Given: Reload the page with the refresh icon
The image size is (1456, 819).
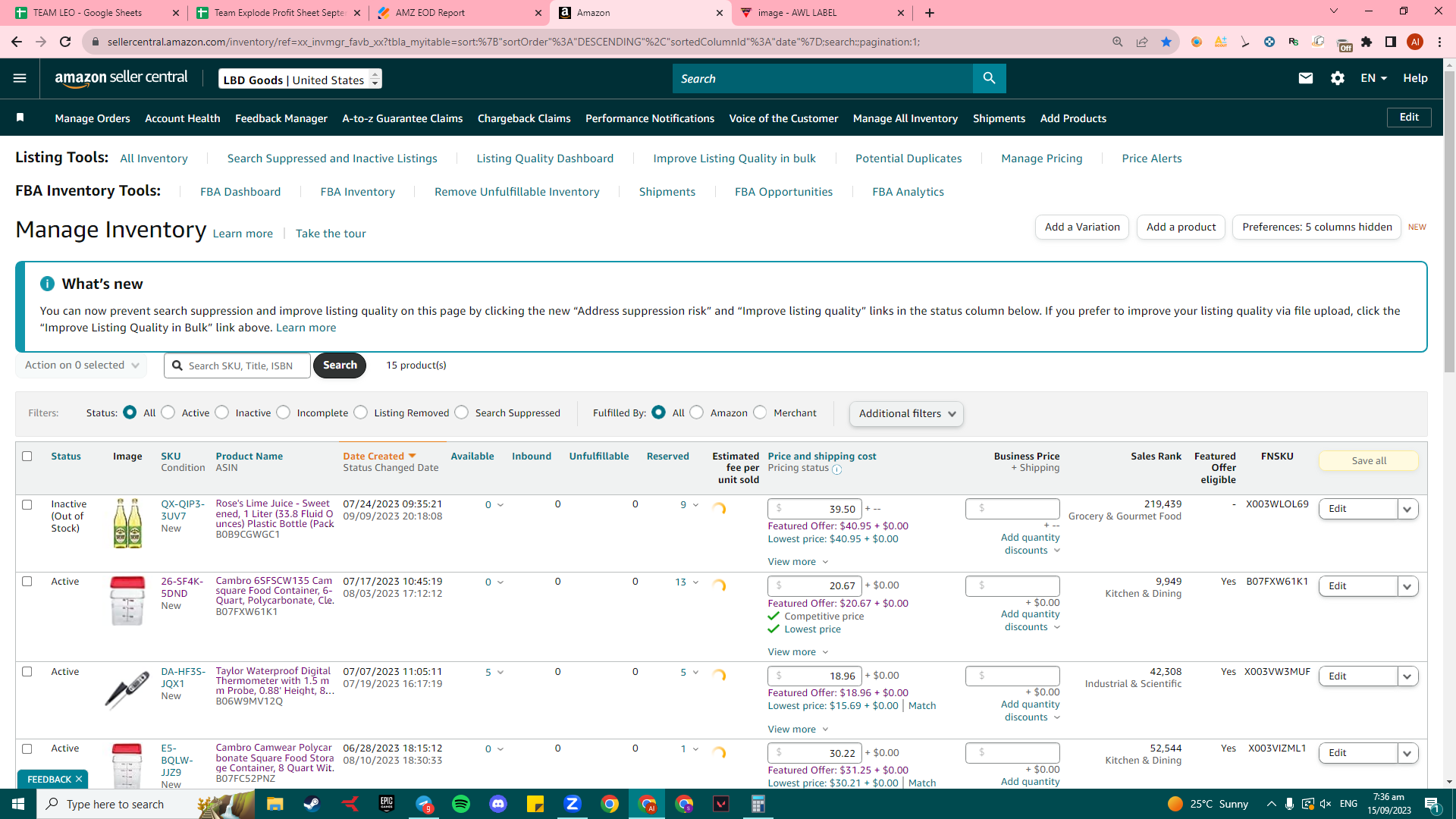Looking at the screenshot, I should pyautogui.click(x=65, y=42).
